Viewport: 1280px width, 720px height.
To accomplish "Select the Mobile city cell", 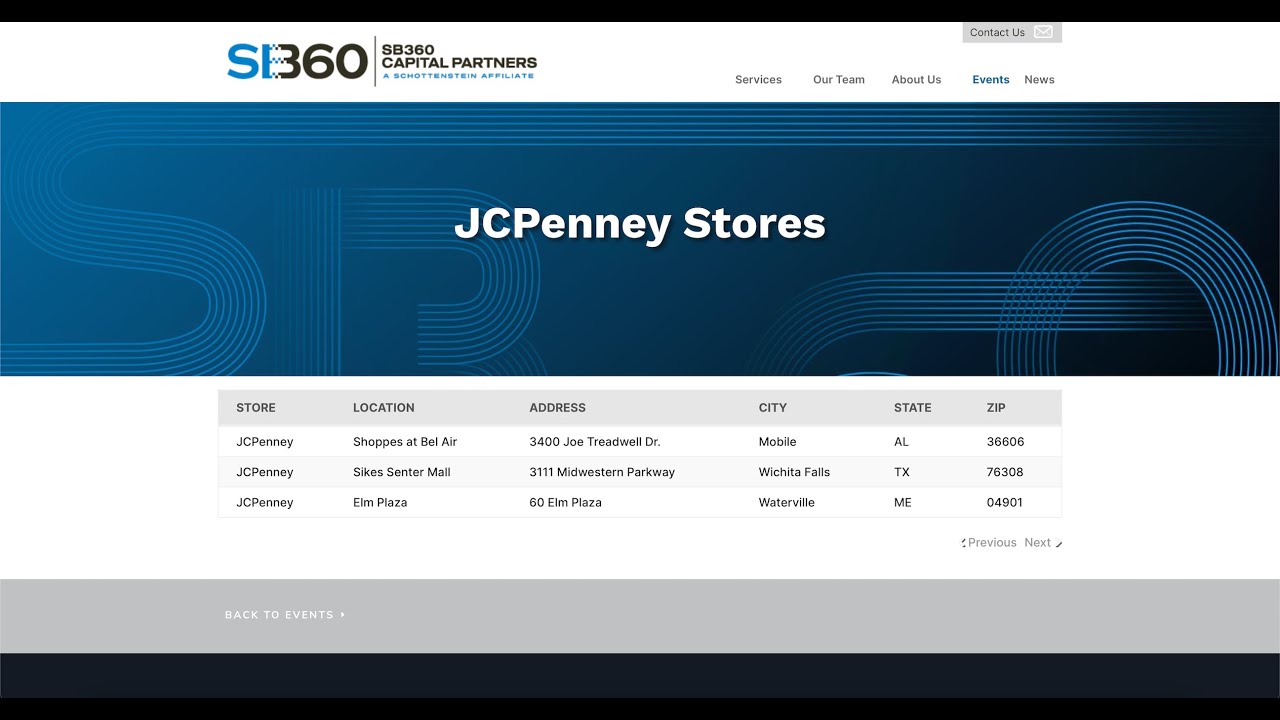I will (x=777, y=441).
